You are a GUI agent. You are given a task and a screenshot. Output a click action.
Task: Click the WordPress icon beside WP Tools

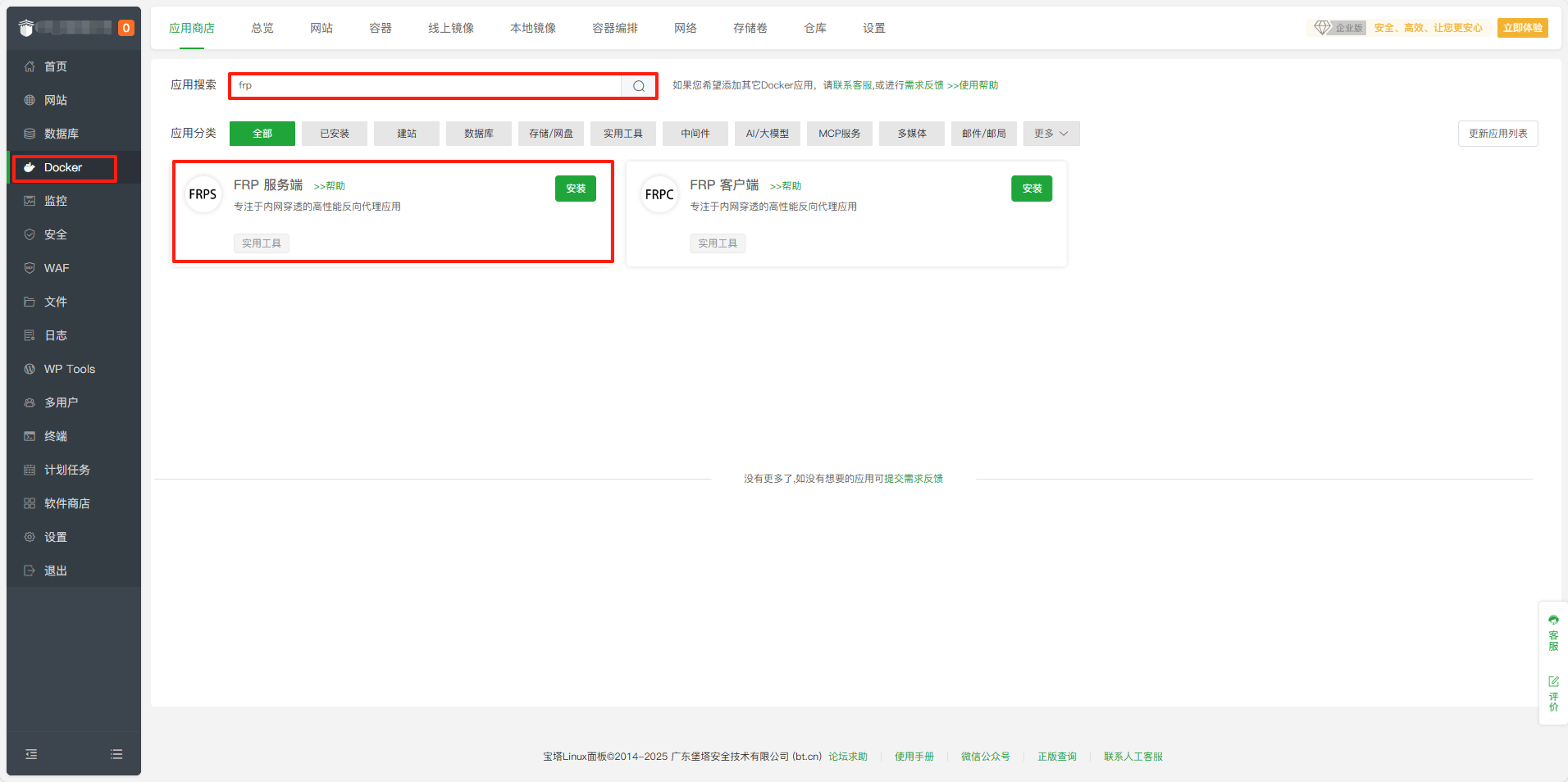[30, 369]
